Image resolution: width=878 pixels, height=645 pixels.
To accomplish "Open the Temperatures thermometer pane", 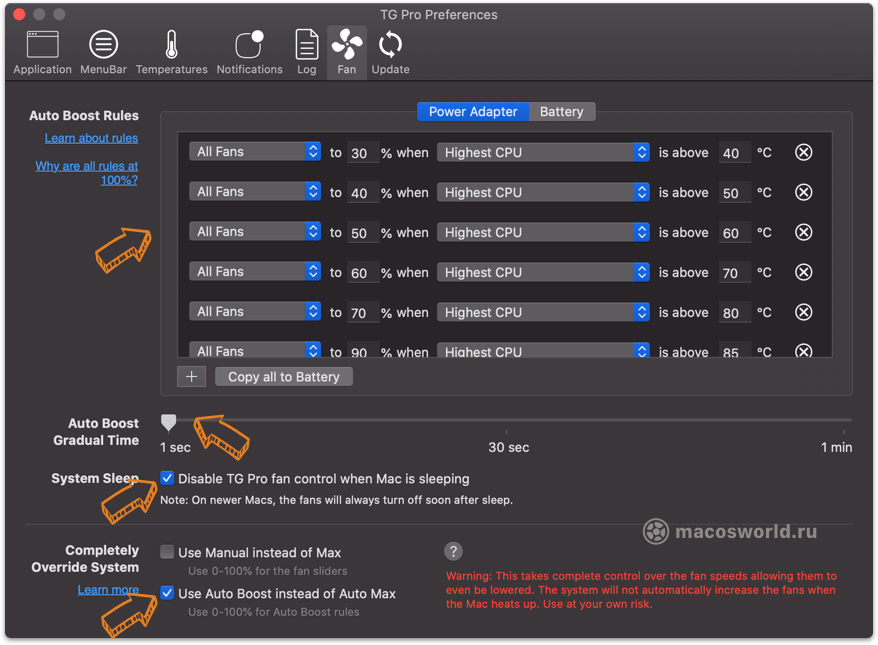I will [171, 52].
